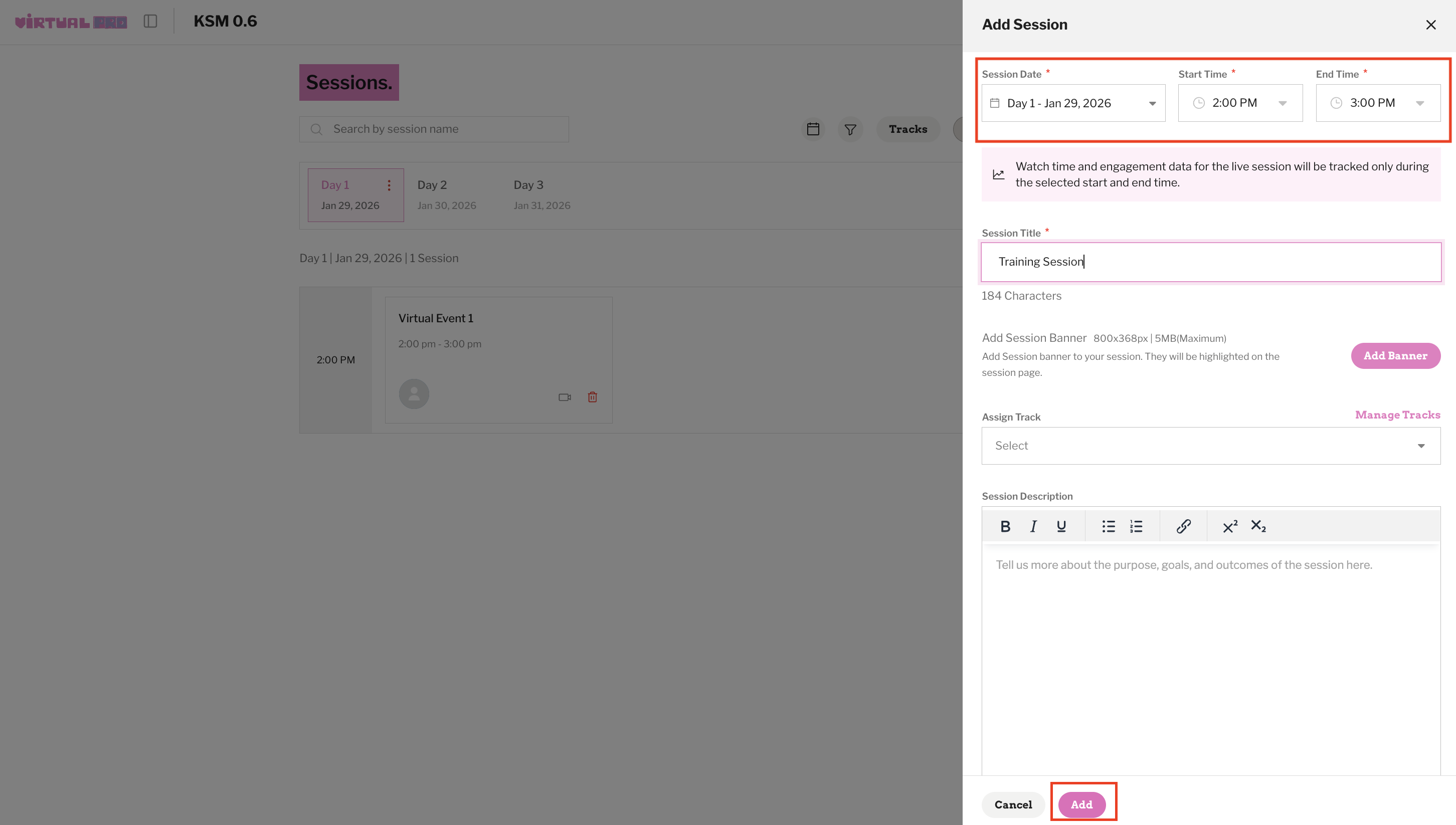Open the calendar view icon in Sessions
This screenshot has height=825, width=1456.
tap(813, 129)
